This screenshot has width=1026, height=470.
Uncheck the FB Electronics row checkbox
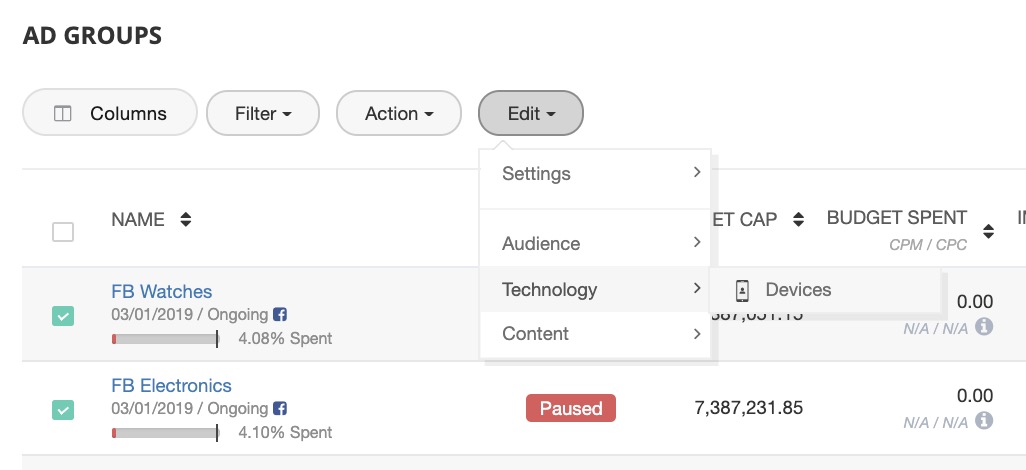[63, 410]
